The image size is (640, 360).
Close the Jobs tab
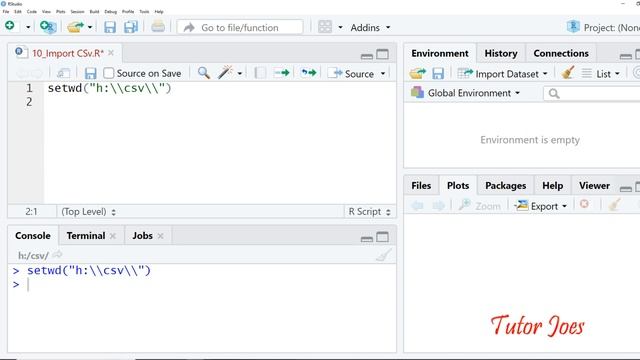[160, 236]
